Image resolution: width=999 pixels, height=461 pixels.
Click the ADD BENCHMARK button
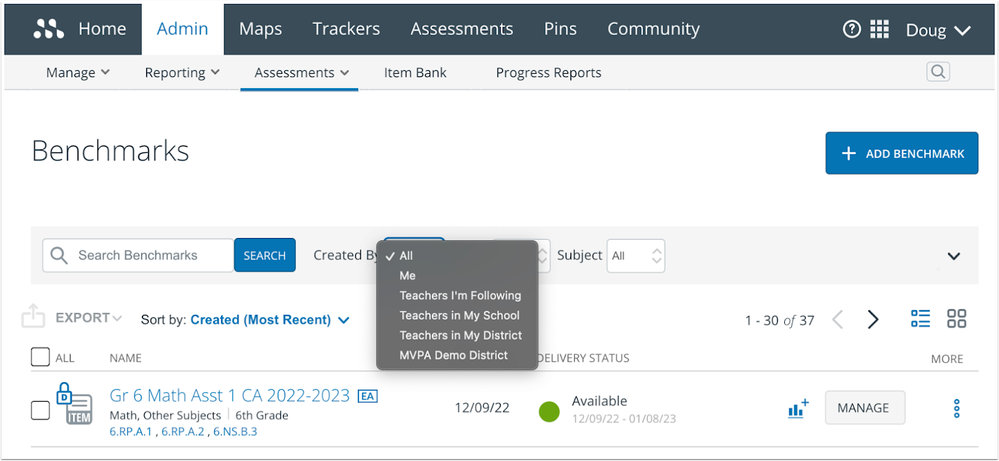pyautogui.click(x=901, y=153)
